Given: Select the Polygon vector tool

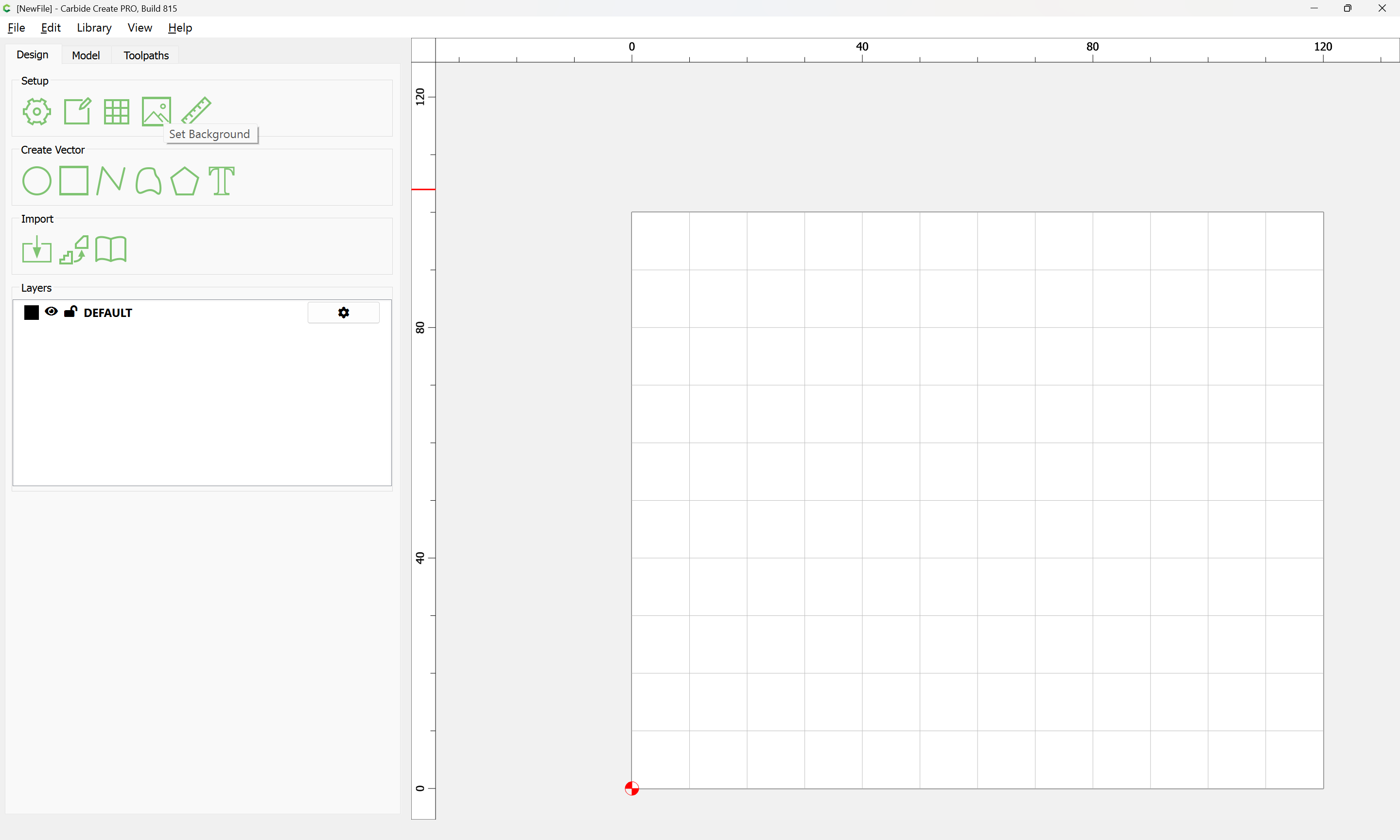Looking at the screenshot, I should tap(184, 181).
